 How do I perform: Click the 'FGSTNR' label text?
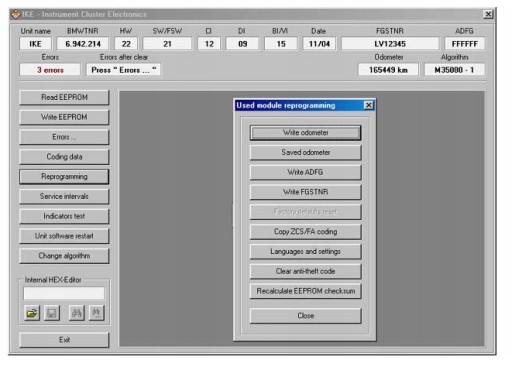pyautogui.click(x=390, y=31)
